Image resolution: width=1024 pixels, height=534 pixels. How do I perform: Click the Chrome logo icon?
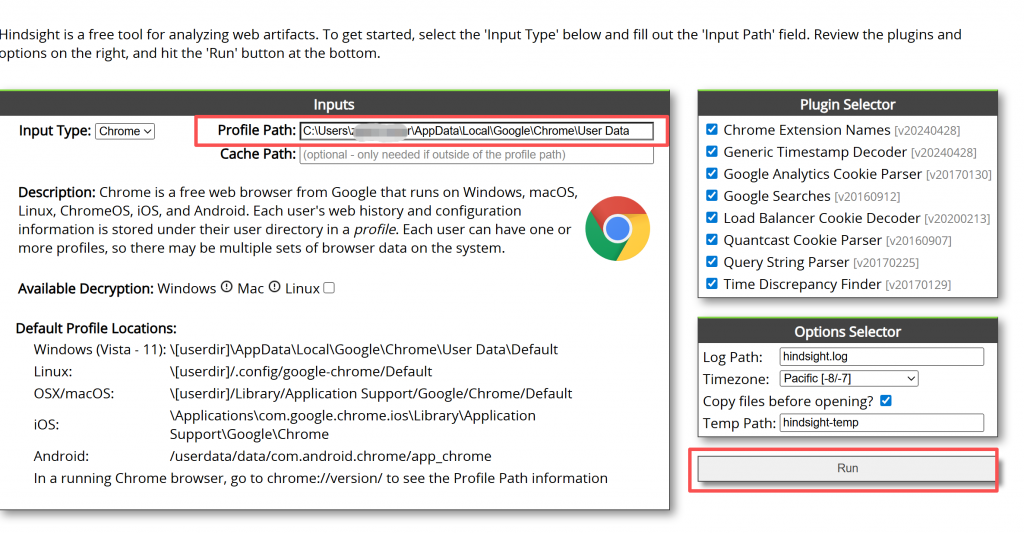(617, 229)
